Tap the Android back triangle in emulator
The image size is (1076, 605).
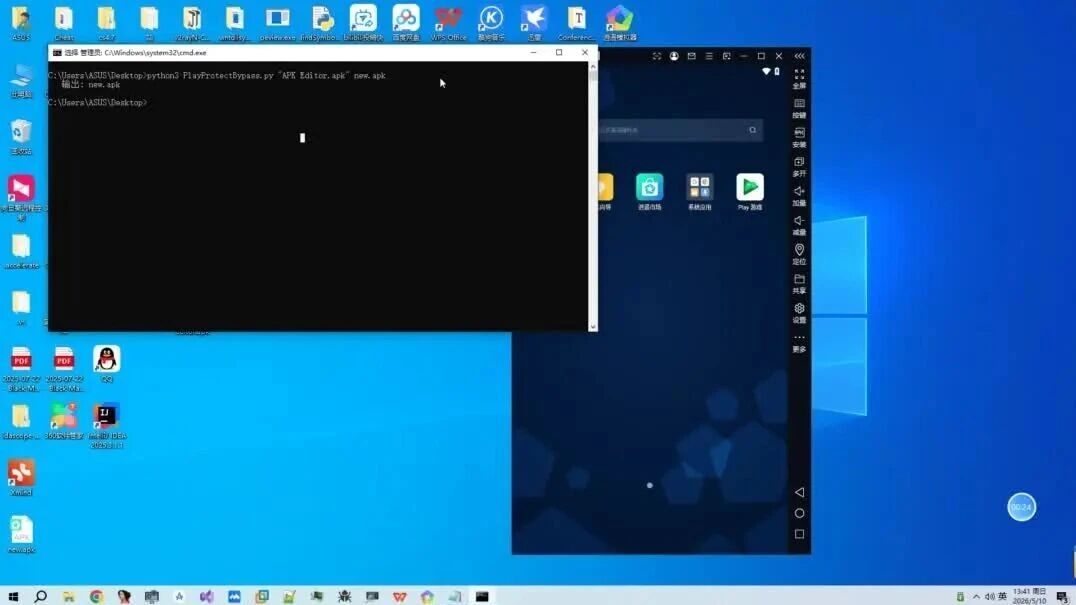coord(799,493)
